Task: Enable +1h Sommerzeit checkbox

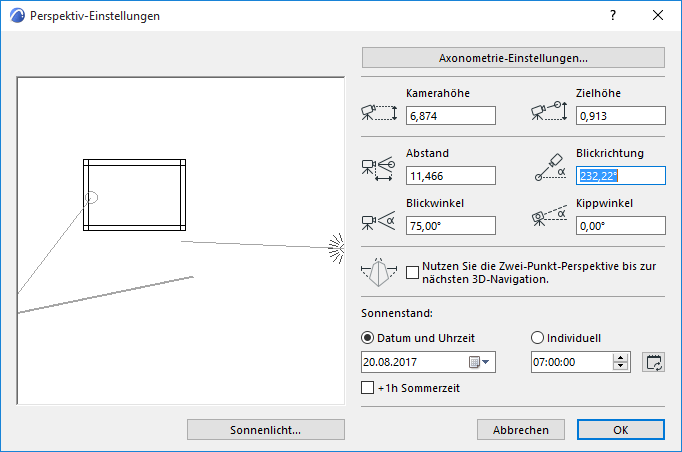Action: coord(366,387)
